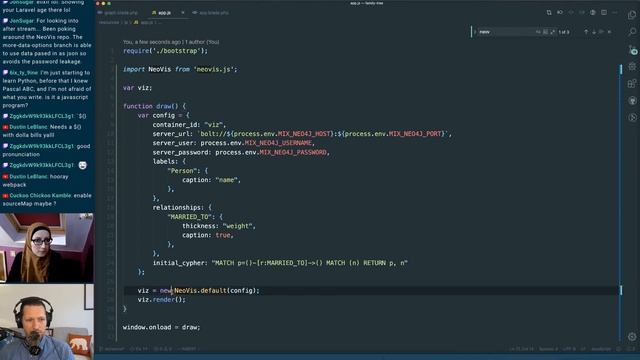Screen dimensions: 640x360
Task: Click 'app.js' in the breadcrumb path
Action: [x=146, y=22]
